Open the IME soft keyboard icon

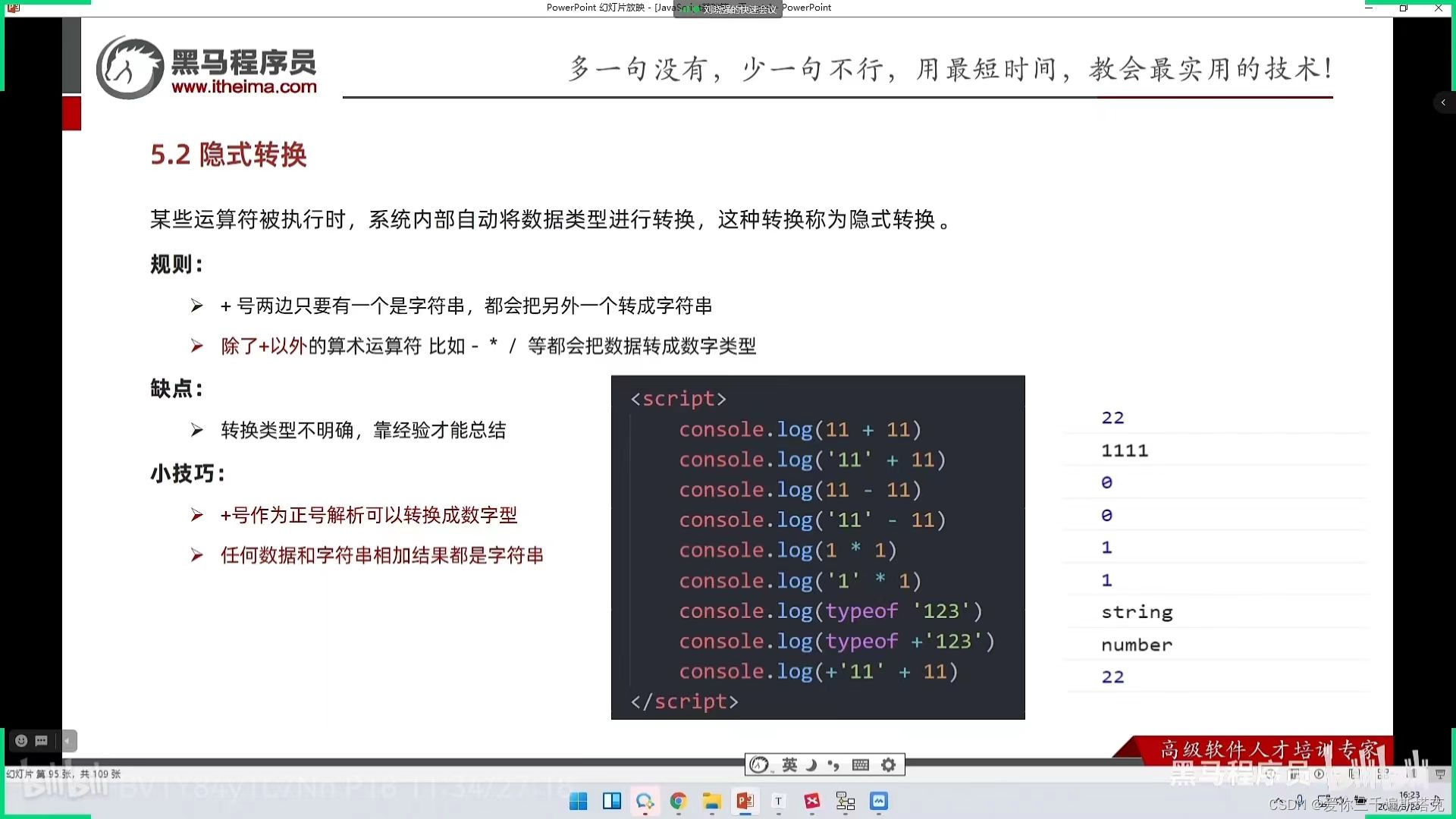click(860, 764)
